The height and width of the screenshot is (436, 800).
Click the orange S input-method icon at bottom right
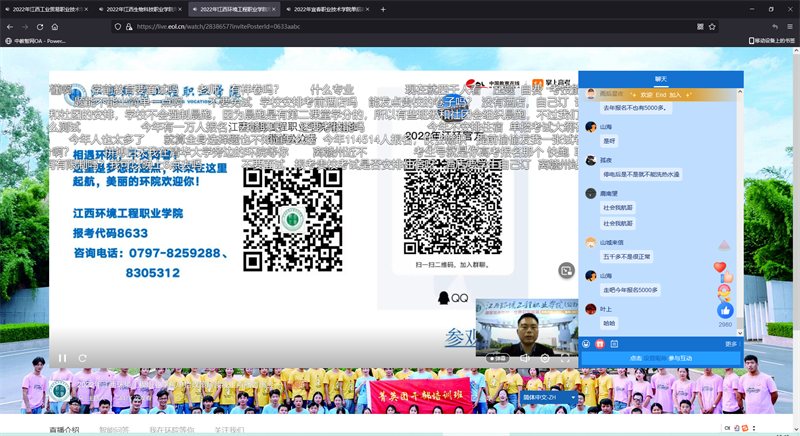click(x=745, y=428)
